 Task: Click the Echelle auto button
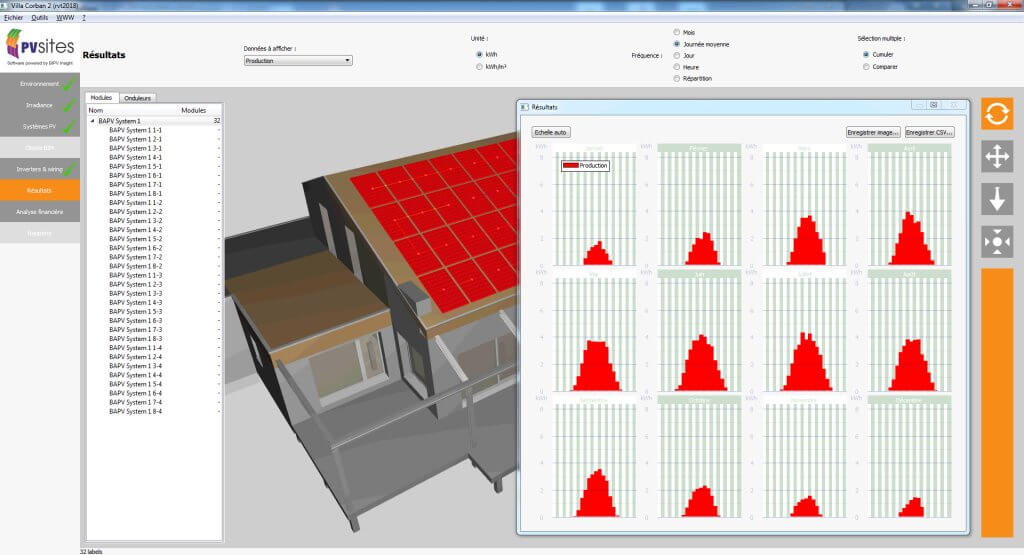tap(551, 132)
